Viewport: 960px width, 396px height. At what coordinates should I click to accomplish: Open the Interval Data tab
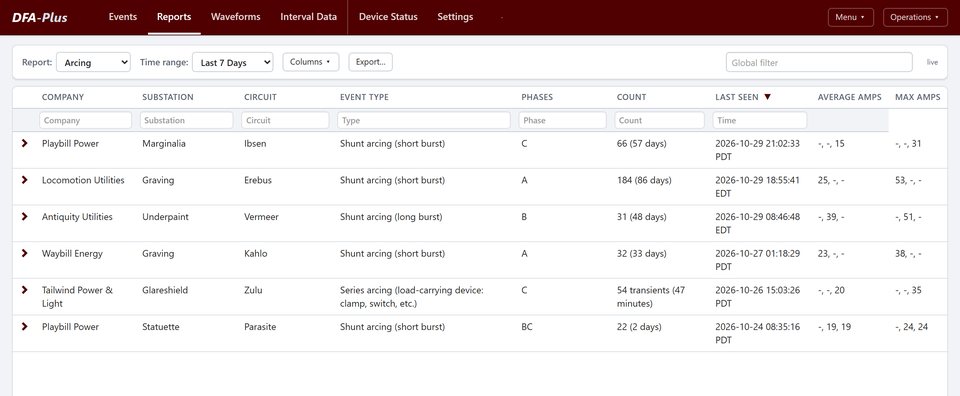point(309,17)
